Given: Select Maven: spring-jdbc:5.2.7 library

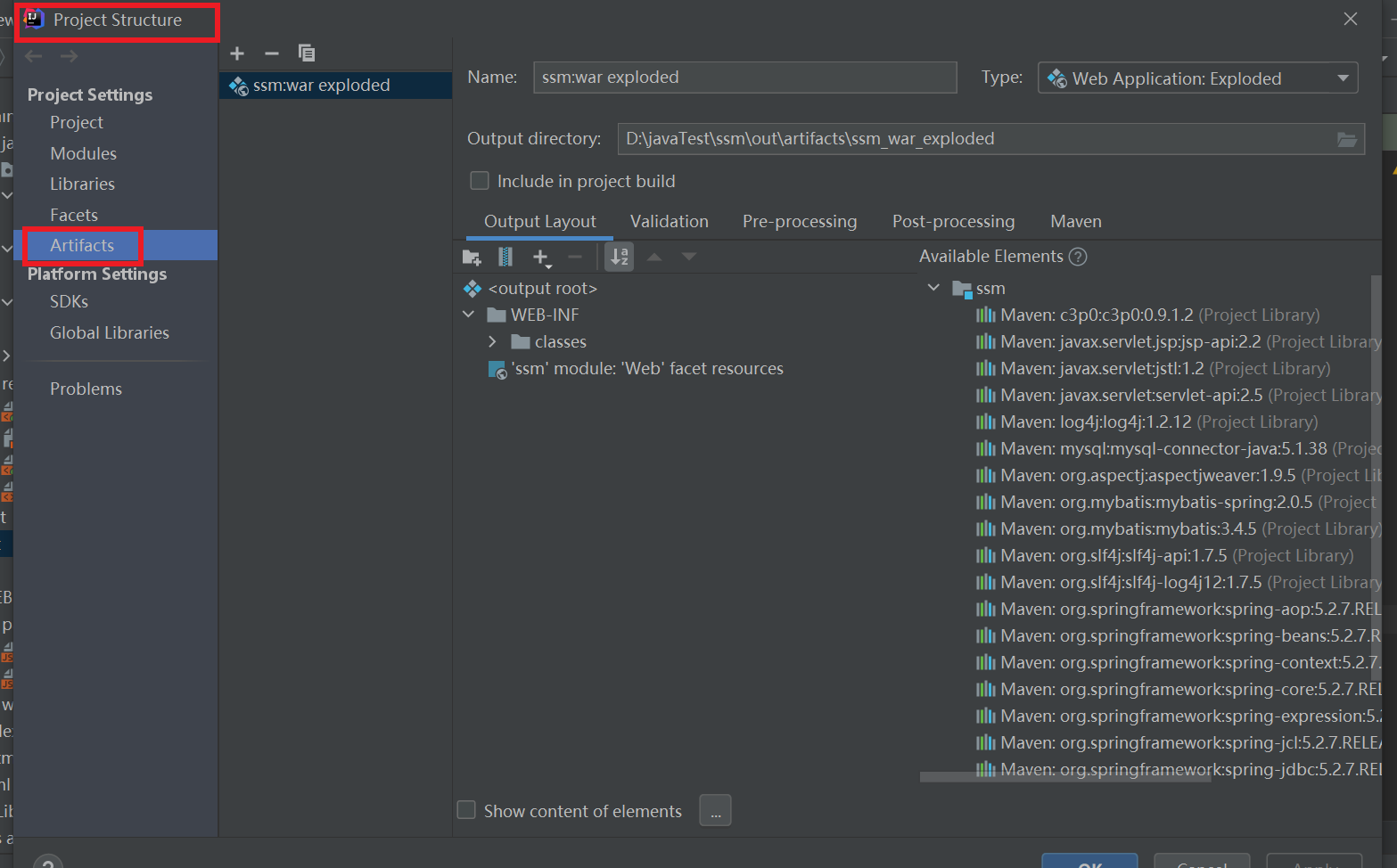Looking at the screenshot, I should pos(1179,769).
